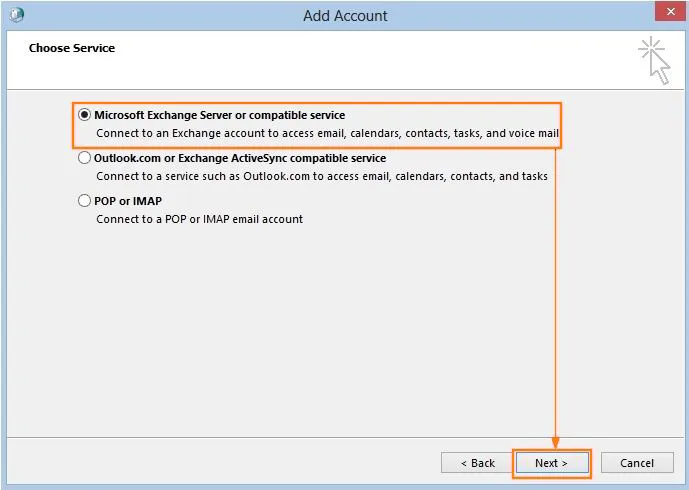Click the "Outlook.com or Exchange ActiveSync compatible service" label
Screen dimensions: 689x490
240,158
